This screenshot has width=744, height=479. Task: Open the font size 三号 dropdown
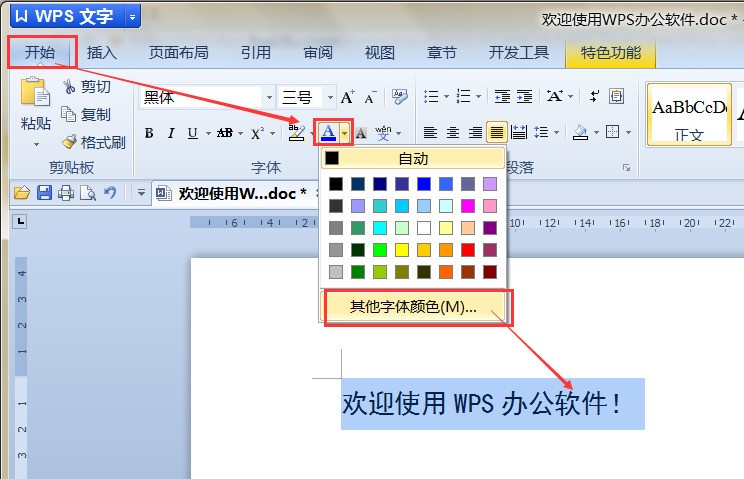pos(330,97)
